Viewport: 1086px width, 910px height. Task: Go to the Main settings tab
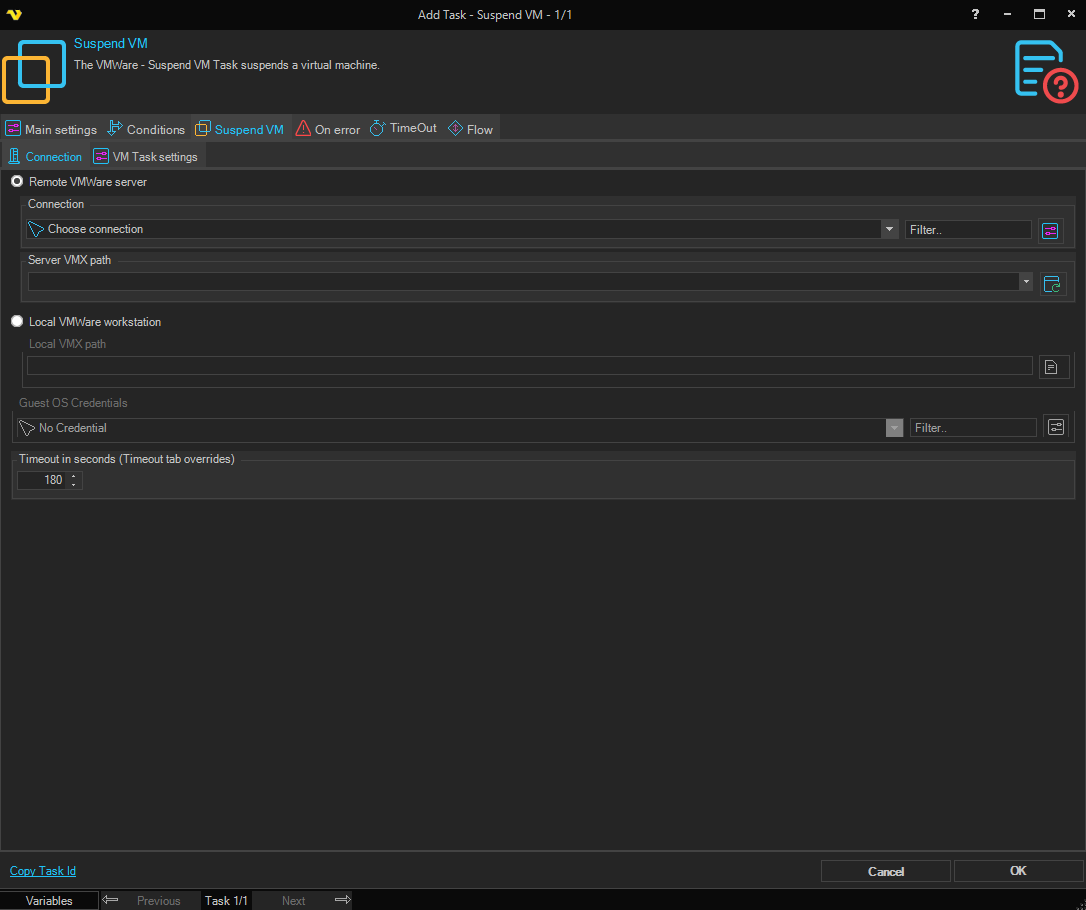(x=51, y=129)
